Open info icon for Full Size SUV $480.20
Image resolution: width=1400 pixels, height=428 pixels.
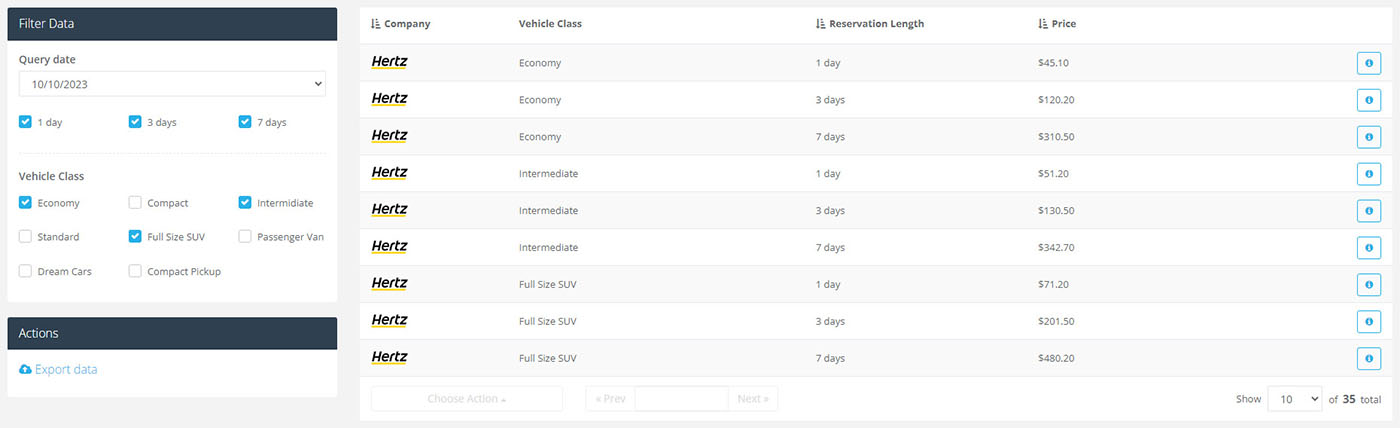click(x=1368, y=358)
